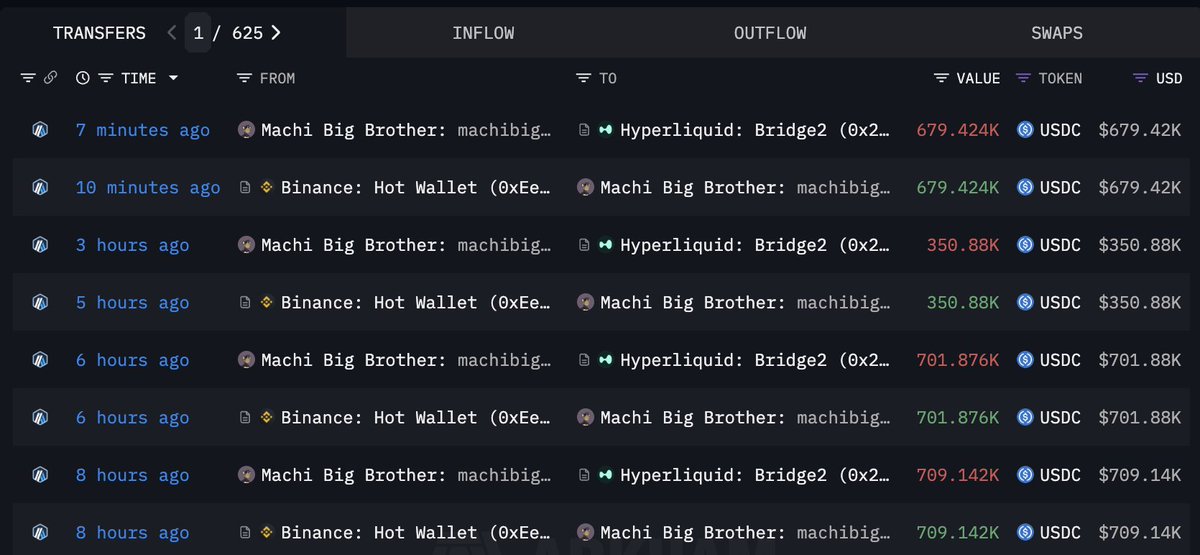
Task: Click contract document icon before Binance on 10 minutes row
Action: pos(245,188)
